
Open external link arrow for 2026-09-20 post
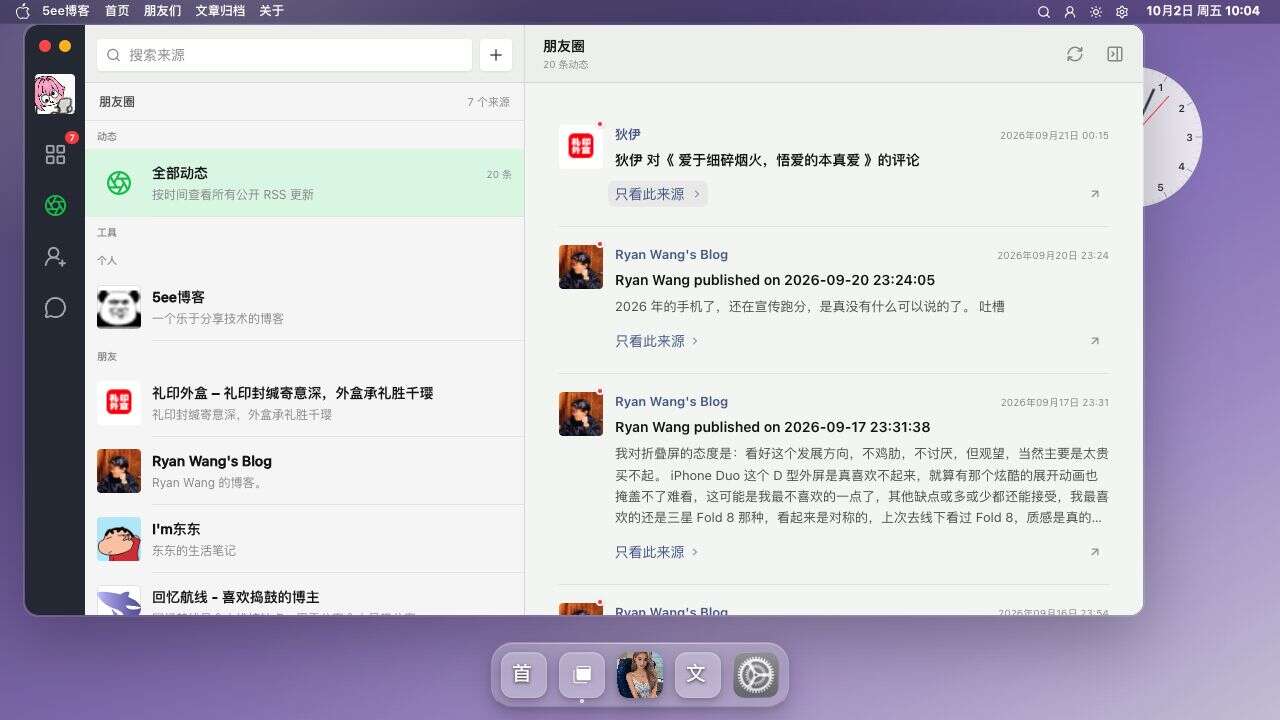(1095, 341)
